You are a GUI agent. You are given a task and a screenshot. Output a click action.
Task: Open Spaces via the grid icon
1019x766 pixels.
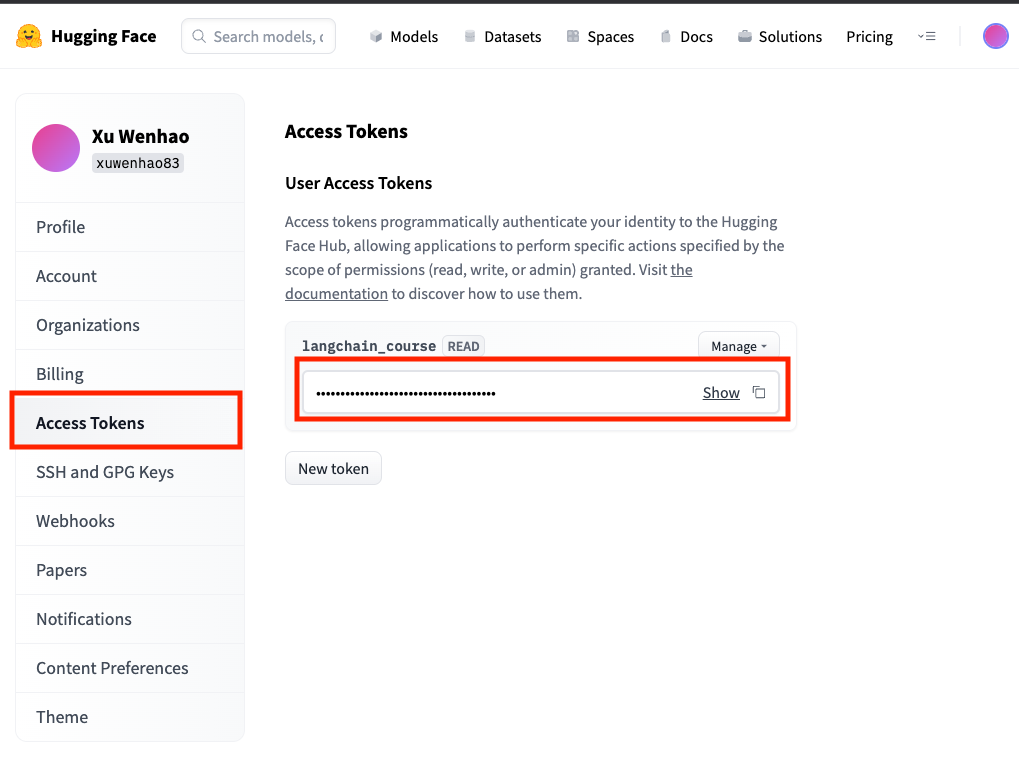[573, 37]
